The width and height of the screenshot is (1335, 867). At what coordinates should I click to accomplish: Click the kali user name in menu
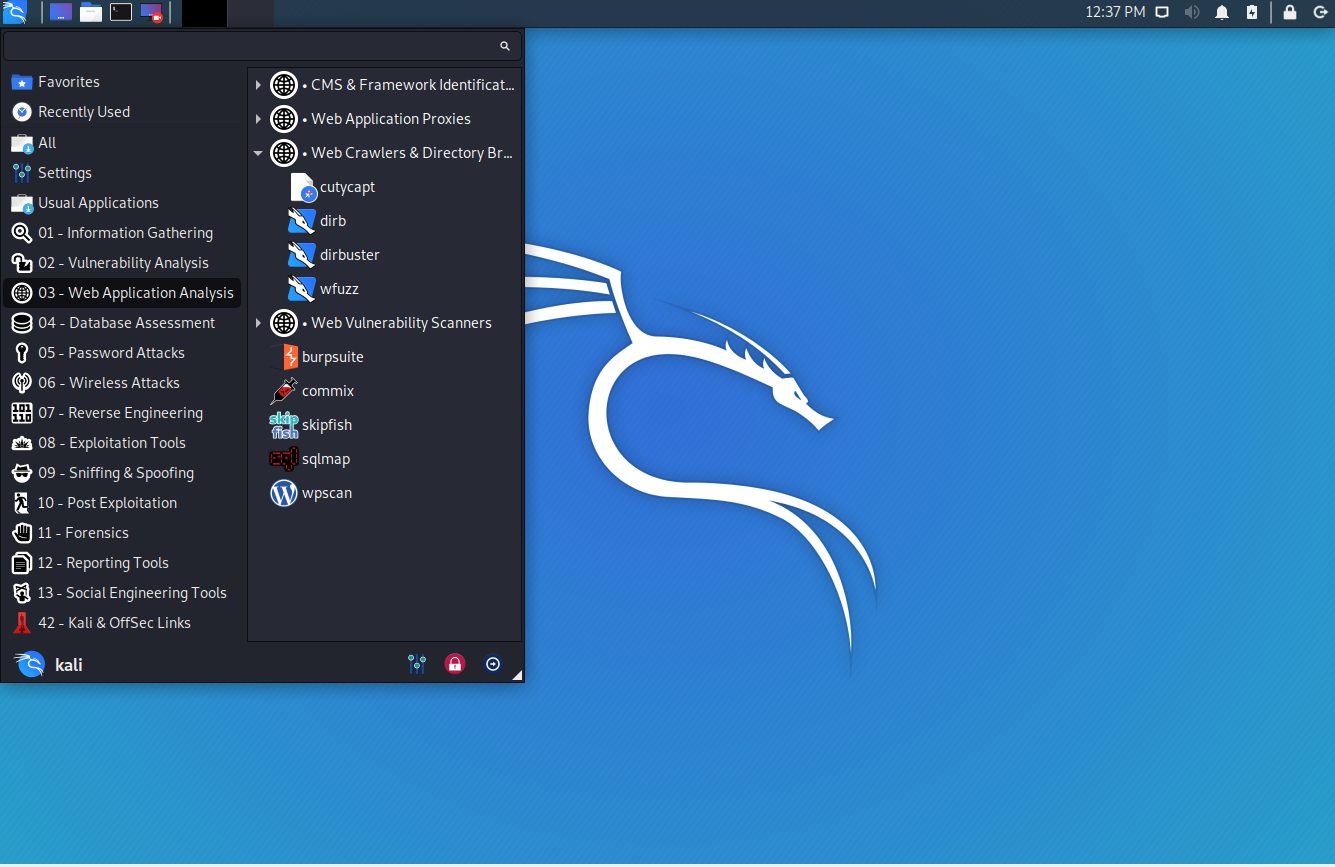click(69, 665)
